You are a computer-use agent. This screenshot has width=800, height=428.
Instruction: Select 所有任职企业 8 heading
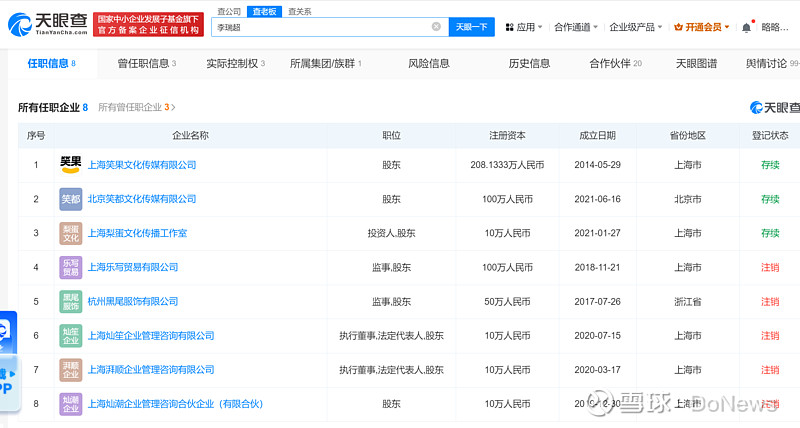(53, 107)
